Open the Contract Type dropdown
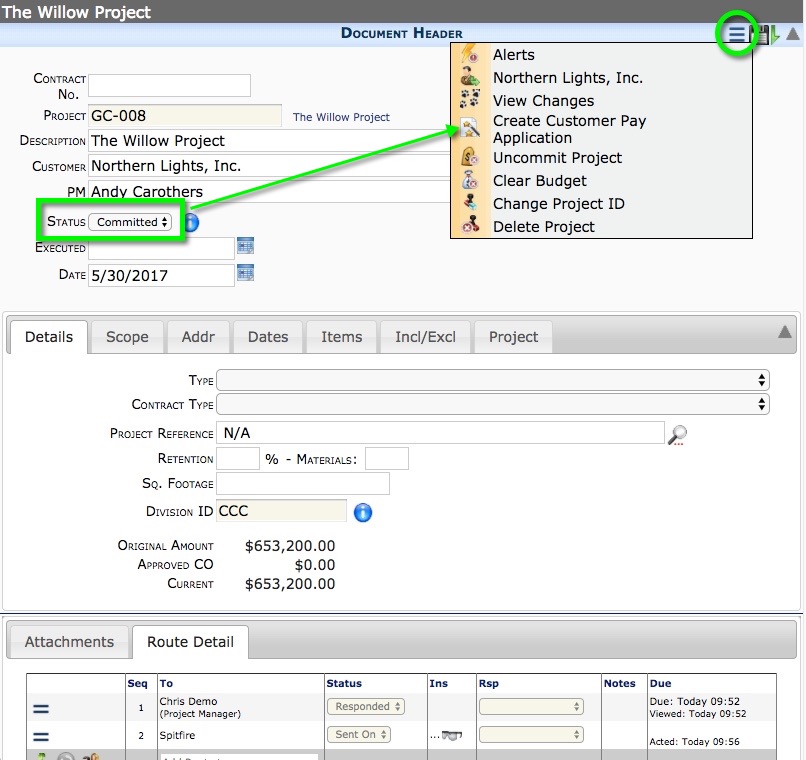 pos(492,404)
